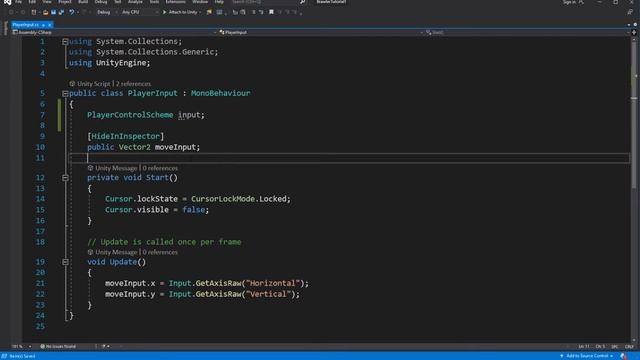640x360 pixels.
Task: Click Sign in link
Action: coord(570,2)
